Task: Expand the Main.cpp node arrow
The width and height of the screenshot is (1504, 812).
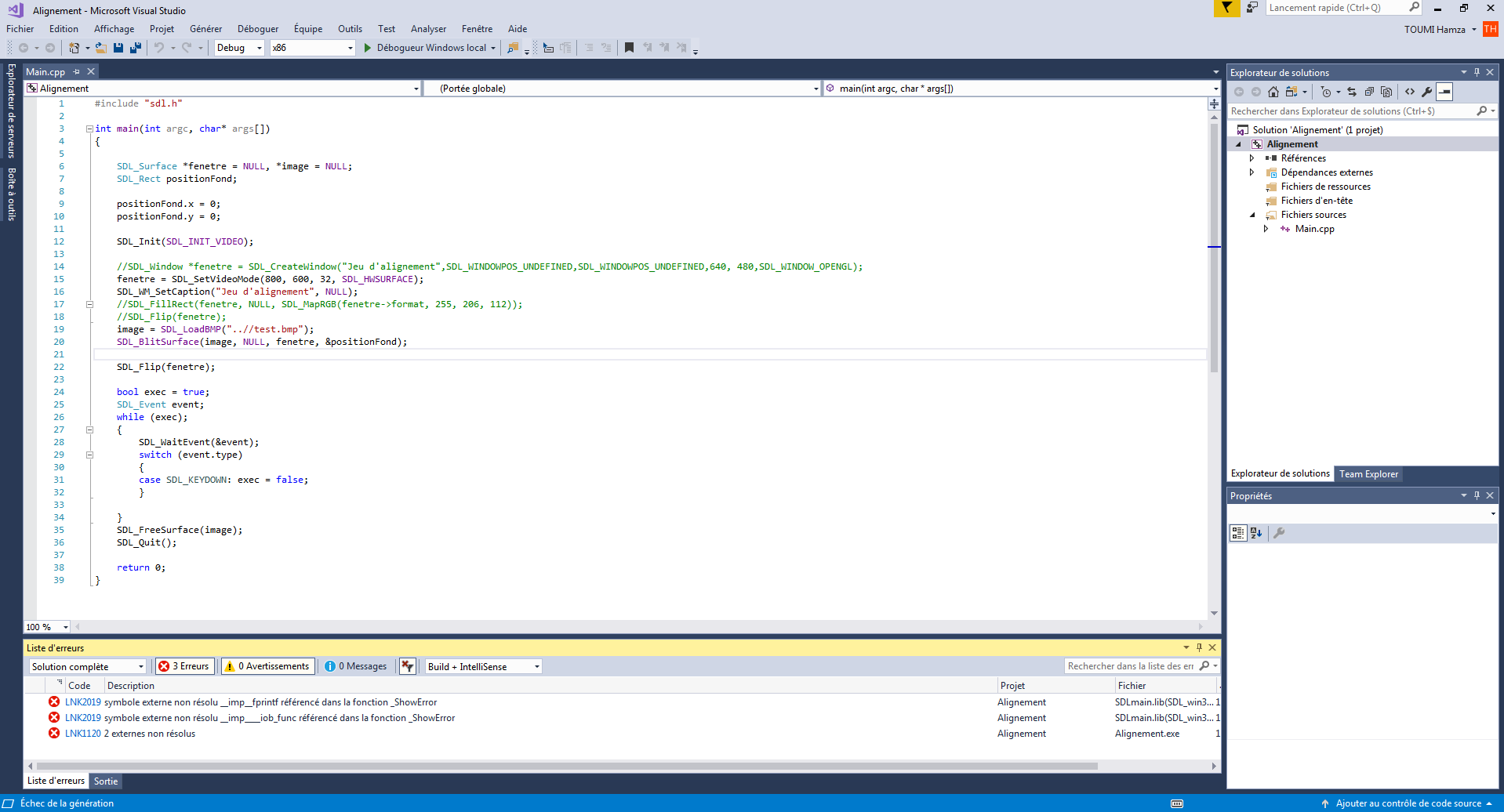Action: point(1266,229)
